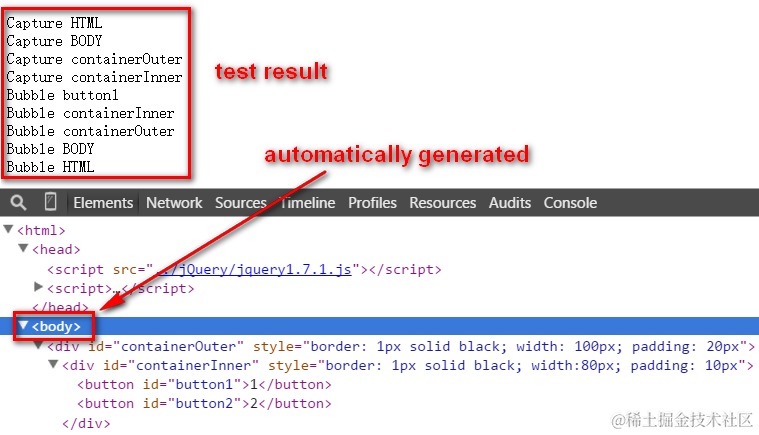
Task: Click the containerInner style attribute value
Action: 531,365
